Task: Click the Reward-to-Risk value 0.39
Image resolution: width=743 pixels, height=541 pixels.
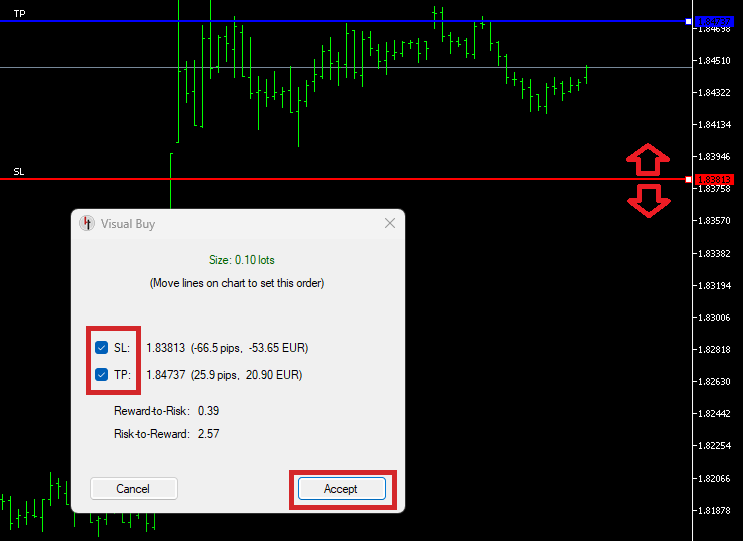Action: (x=208, y=411)
